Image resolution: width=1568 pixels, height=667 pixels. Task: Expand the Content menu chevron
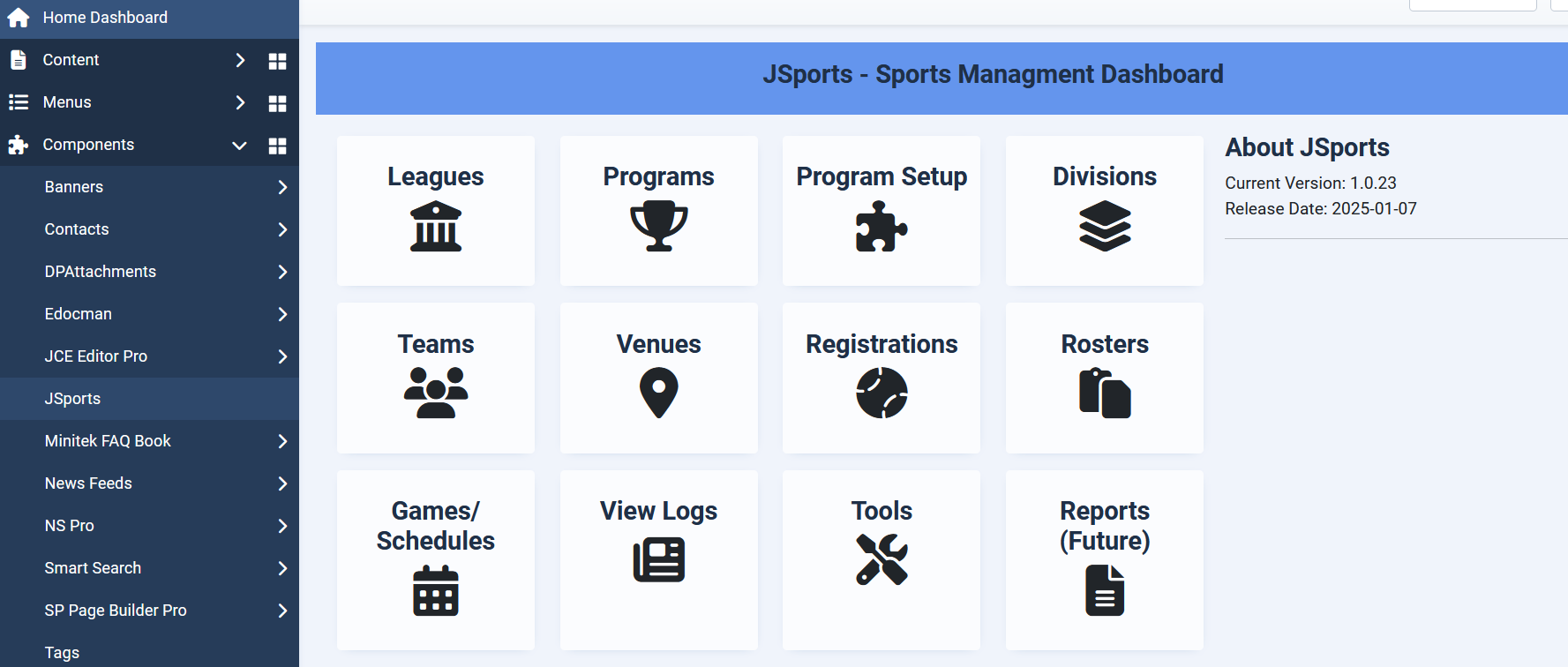click(x=240, y=60)
